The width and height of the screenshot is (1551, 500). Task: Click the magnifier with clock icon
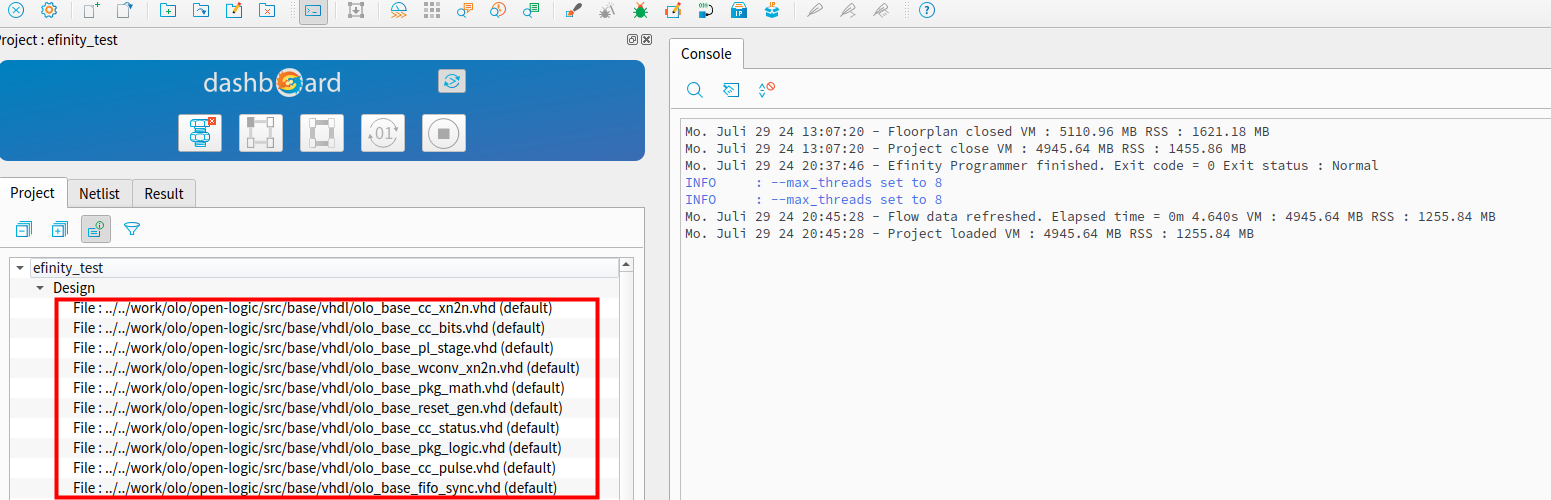pyautogui.click(x=498, y=11)
